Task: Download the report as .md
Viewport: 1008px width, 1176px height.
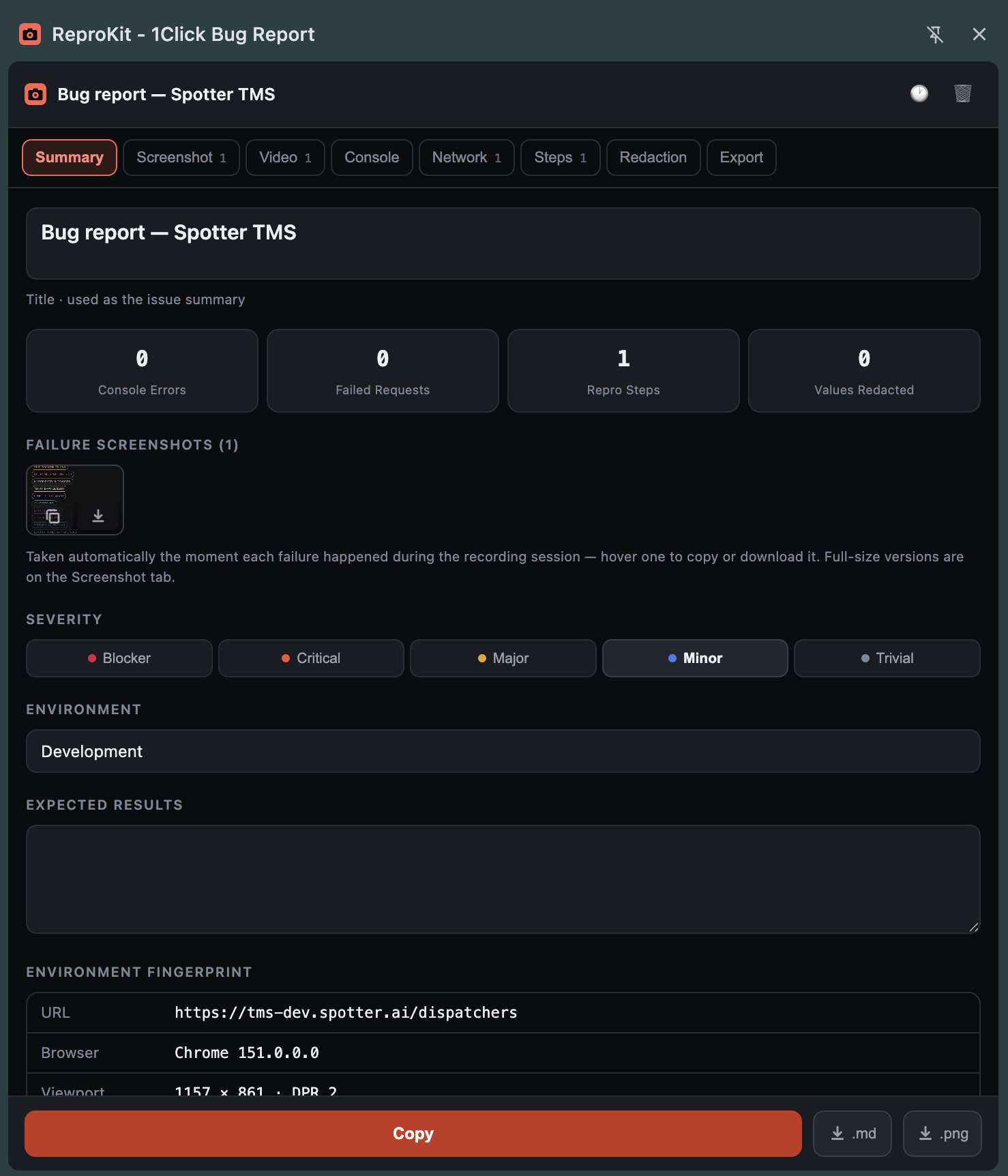Action: 853,1134
